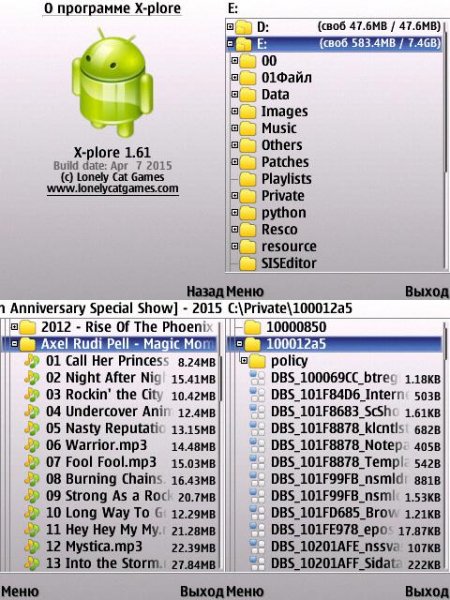Select the DBS_10201AFF_Sidata file name

[x=337, y=563]
